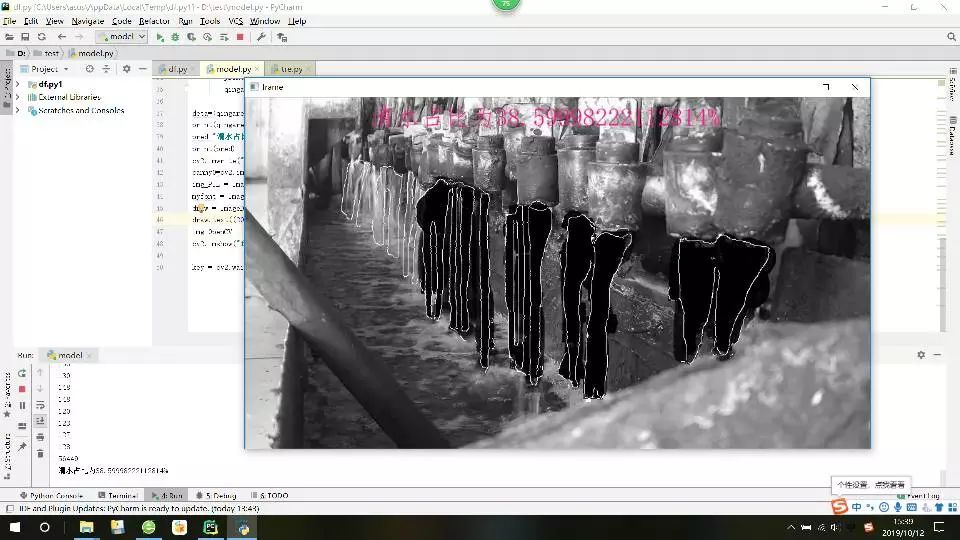Switch to the df.py editor tab
This screenshot has width=960, height=540.
point(176,69)
